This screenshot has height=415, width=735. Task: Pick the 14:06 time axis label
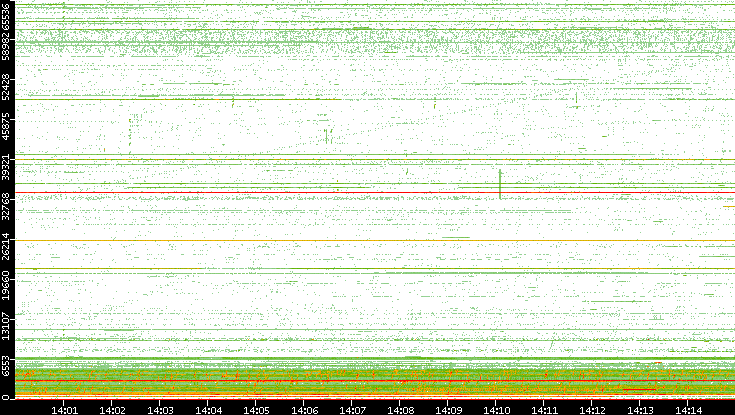coord(304,411)
